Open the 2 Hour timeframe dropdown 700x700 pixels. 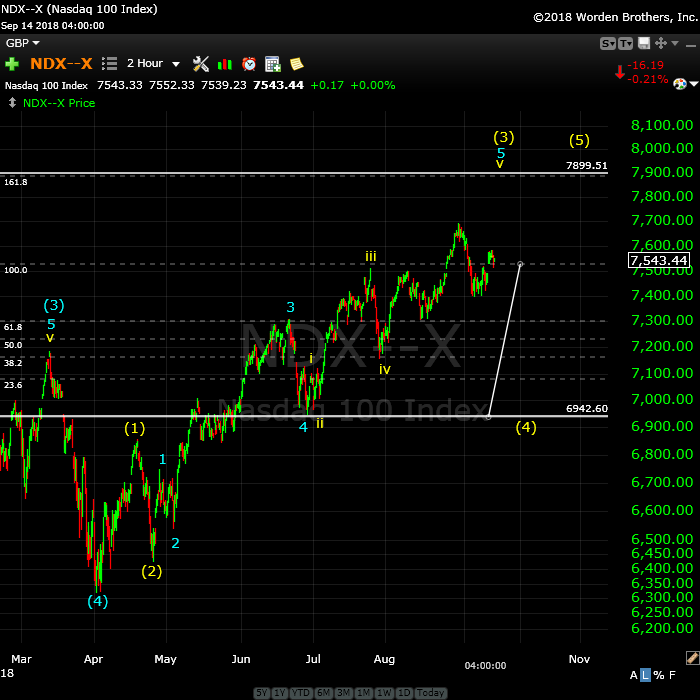pyautogui.click(x=153, y=63)
